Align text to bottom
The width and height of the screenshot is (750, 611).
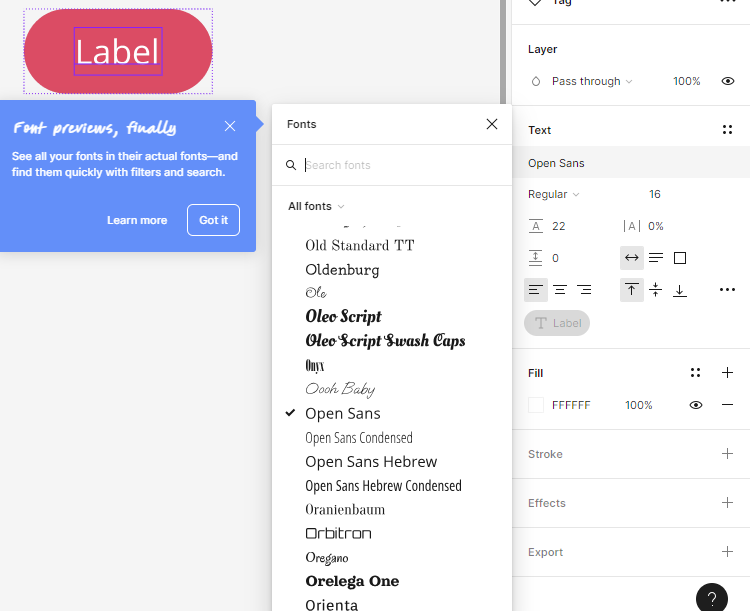pos(680,290)
